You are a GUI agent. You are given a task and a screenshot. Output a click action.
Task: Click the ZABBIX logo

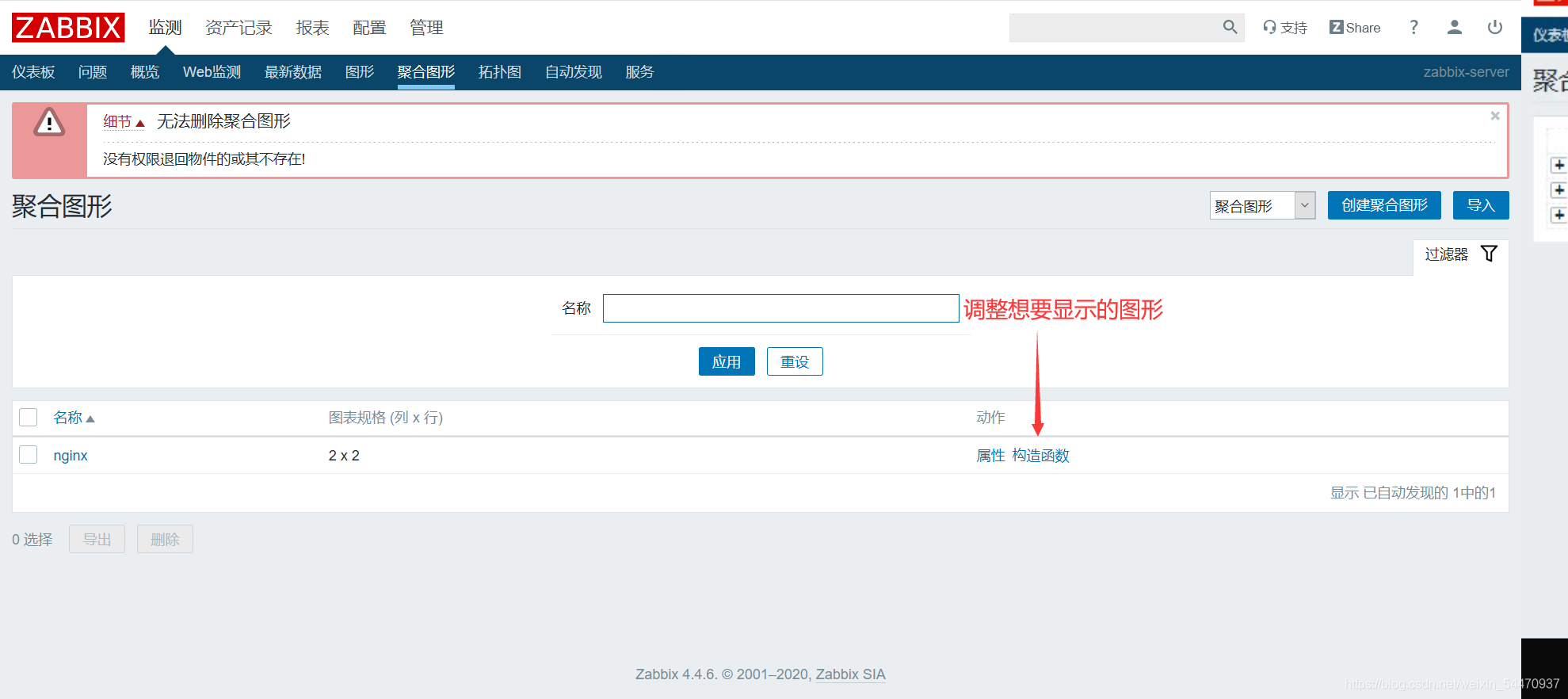point(68,28)
